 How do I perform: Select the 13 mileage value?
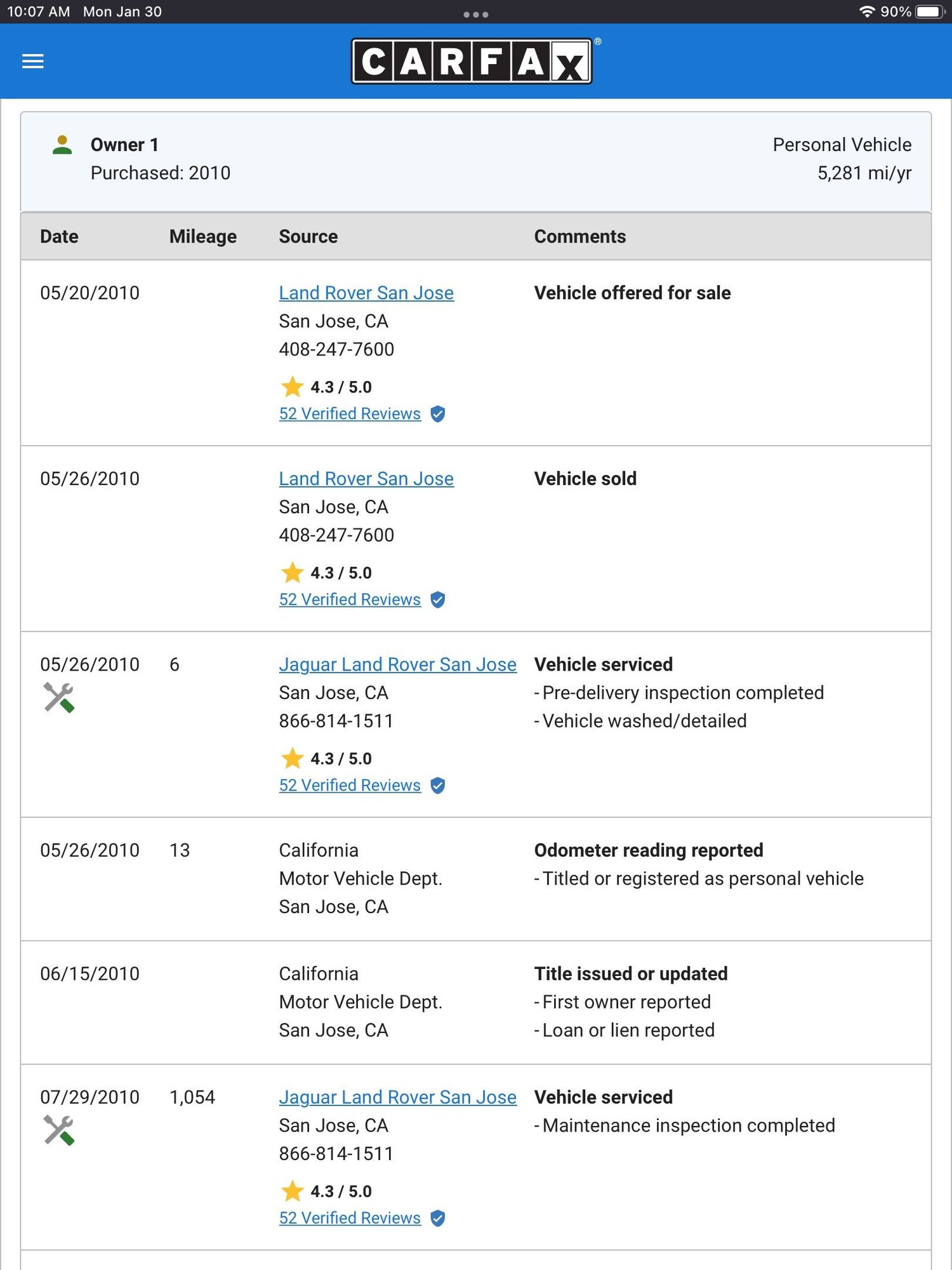tap(180, 850)
